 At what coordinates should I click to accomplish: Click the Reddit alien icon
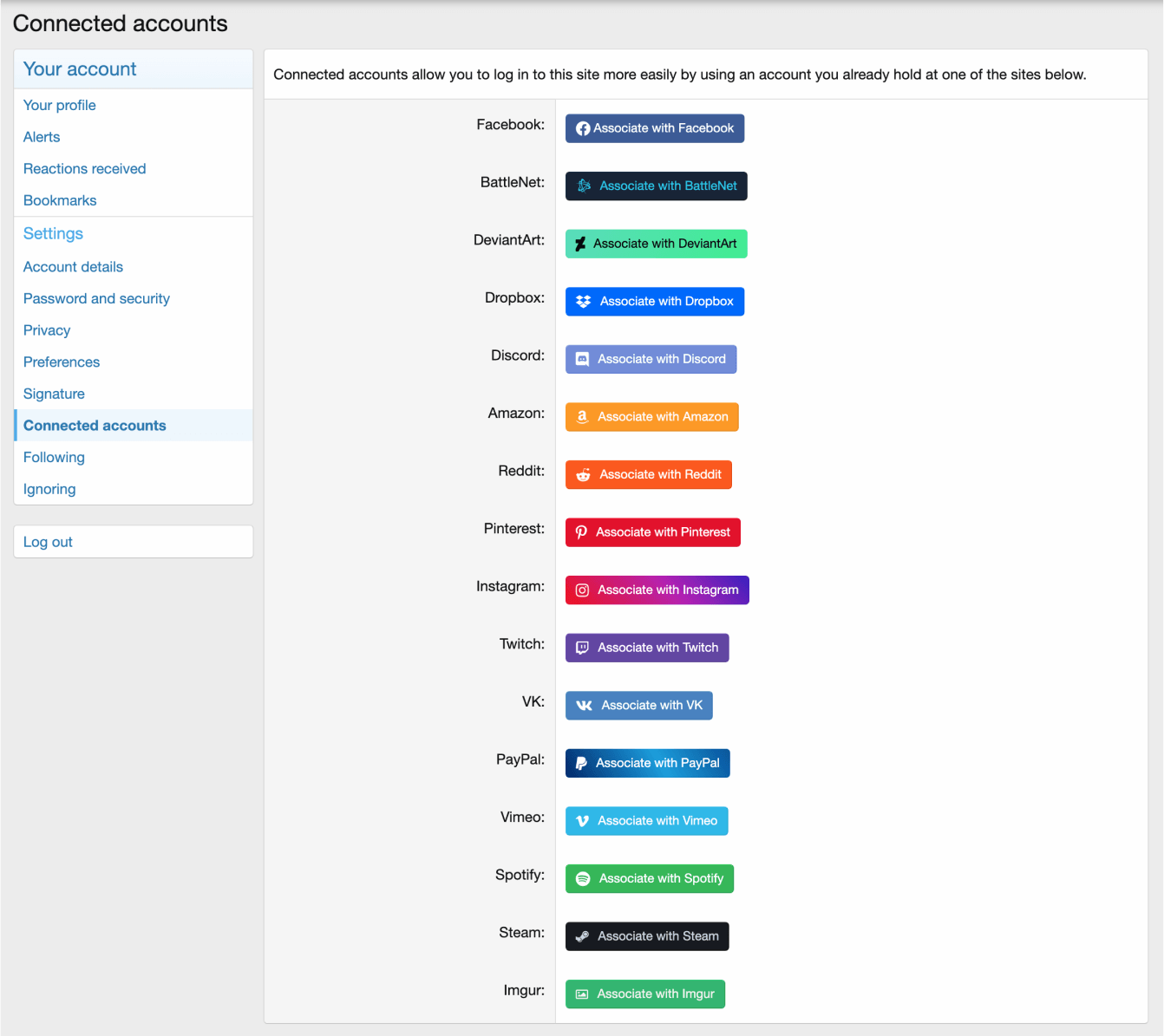(584, 475)
